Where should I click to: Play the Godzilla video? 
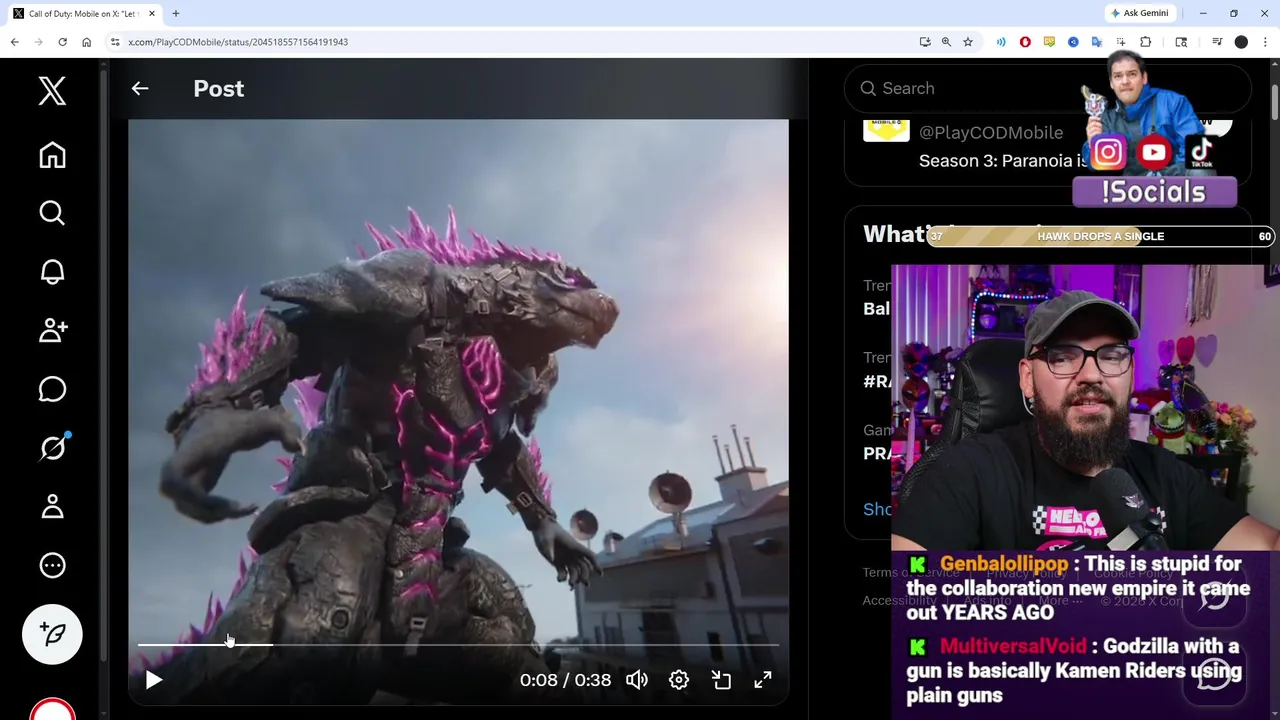pyautogui.click(x=153, y=680)
